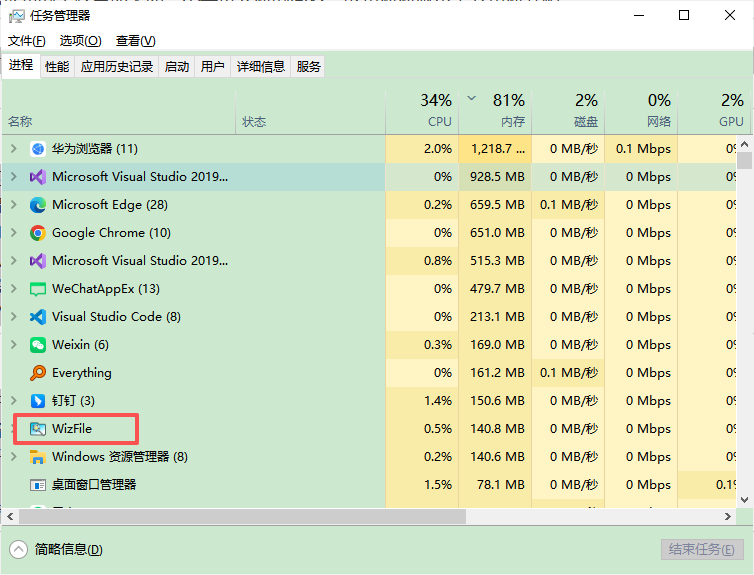Click the horizontal scrollbar thumb
Screen dimensions: 754x575
(x=242, y=517)
